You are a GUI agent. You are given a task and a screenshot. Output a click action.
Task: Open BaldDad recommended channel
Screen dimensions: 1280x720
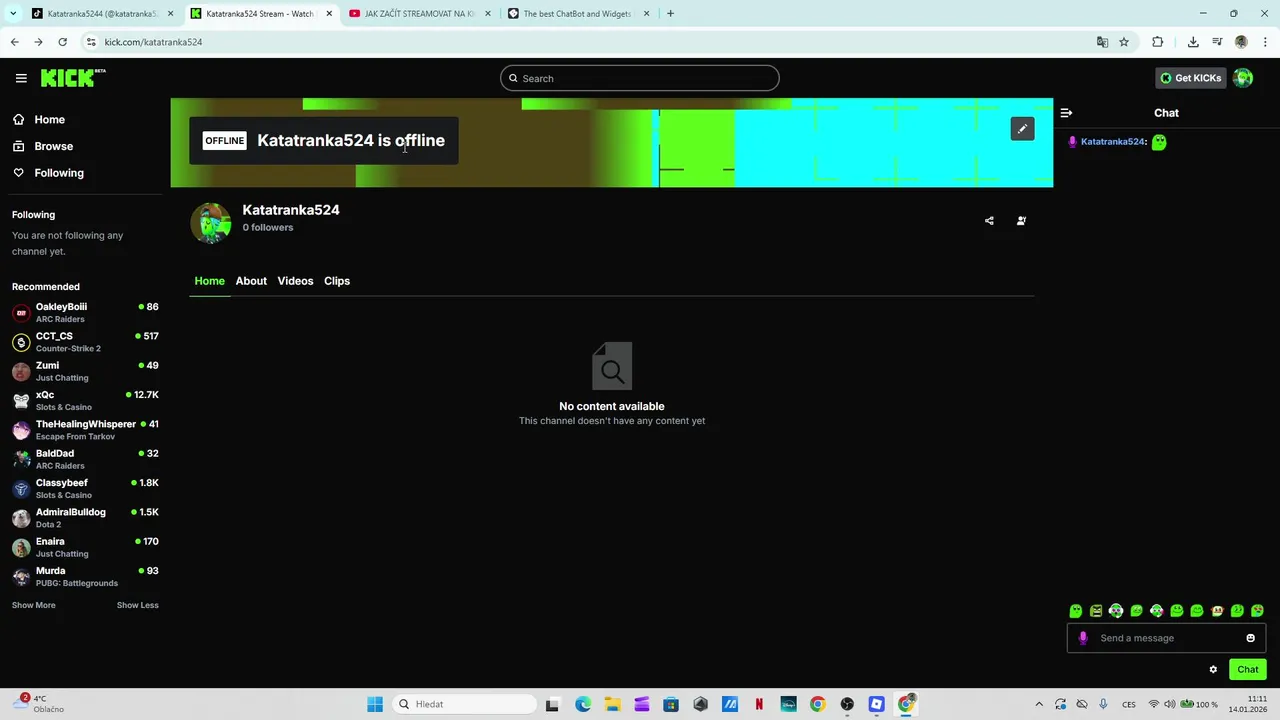(x=85, y=459)
